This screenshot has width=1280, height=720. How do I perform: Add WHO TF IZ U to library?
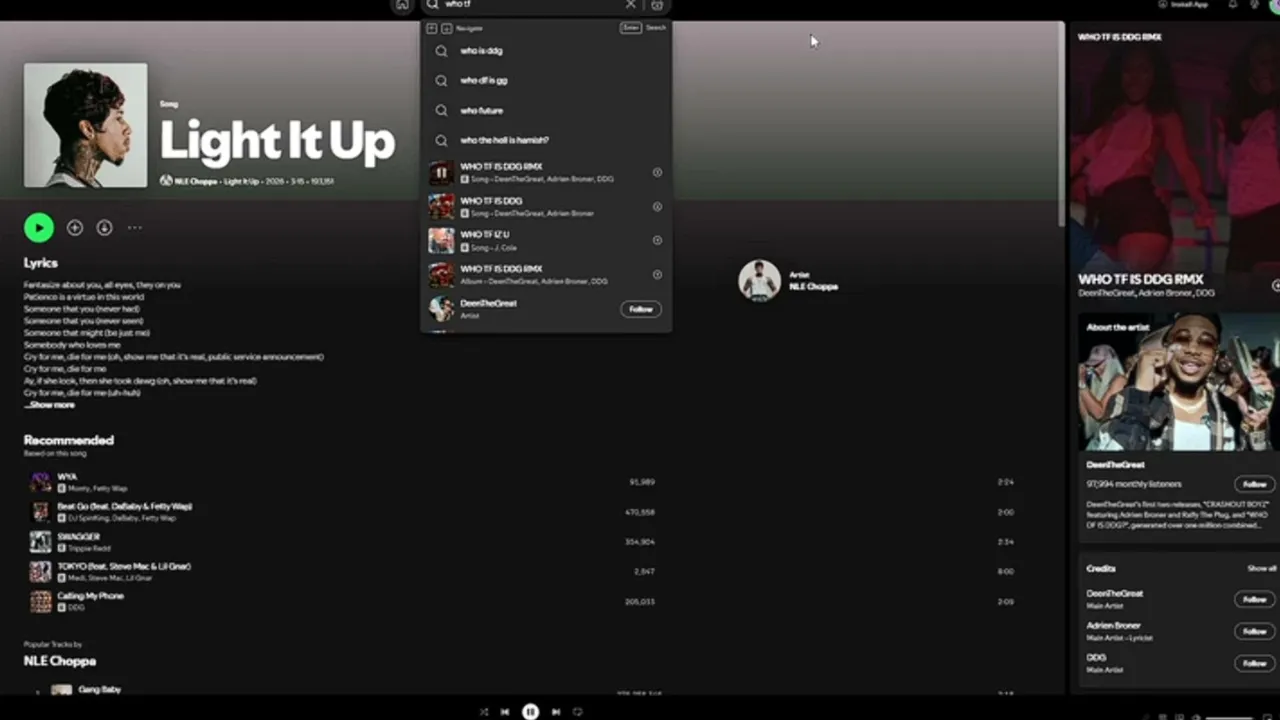[x=657, y=240]
